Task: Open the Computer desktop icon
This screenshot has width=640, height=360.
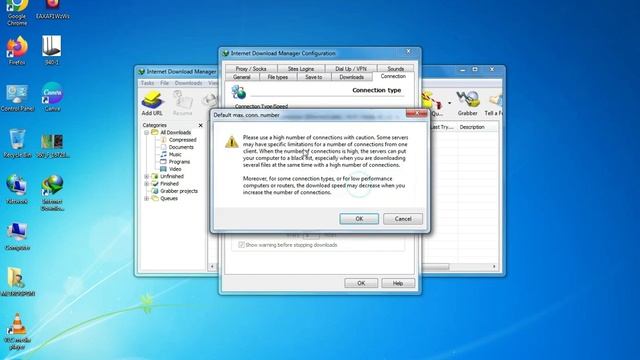Action: (17, 237)
